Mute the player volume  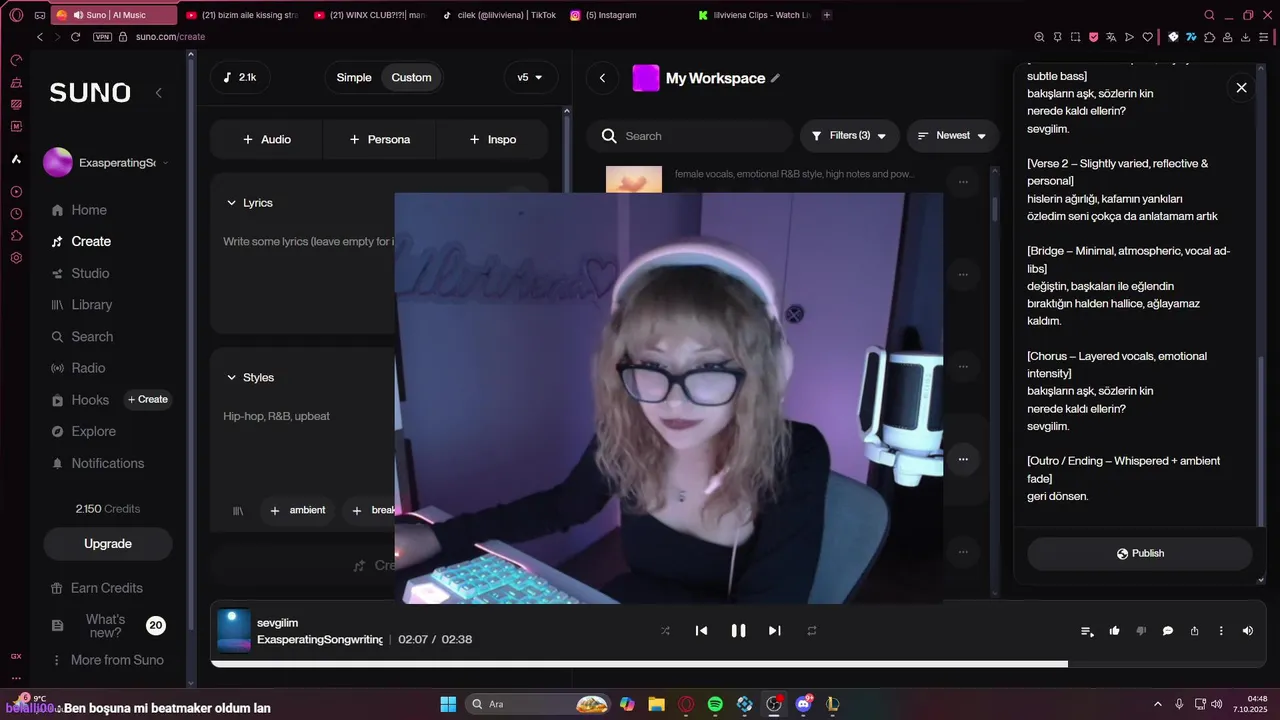(1247, 631)
